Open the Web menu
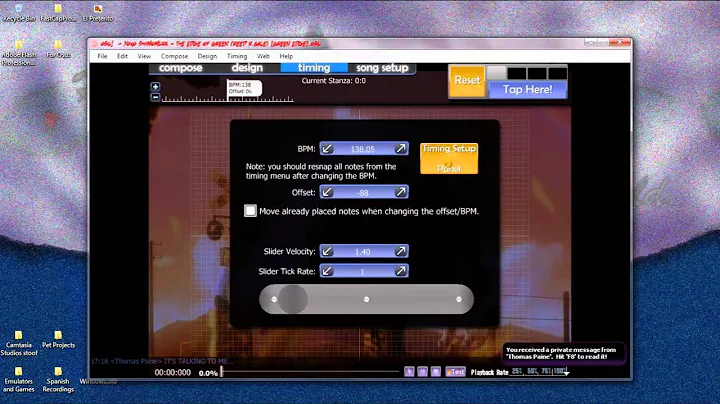Screen dimensions: 720x404 tap(263, 56)
